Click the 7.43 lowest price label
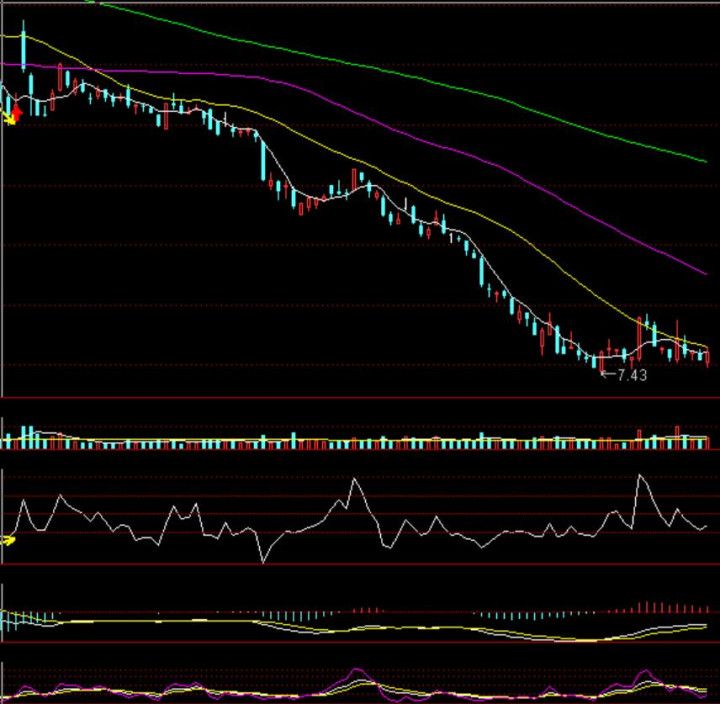The image size is (720, 704). (632, 376)
